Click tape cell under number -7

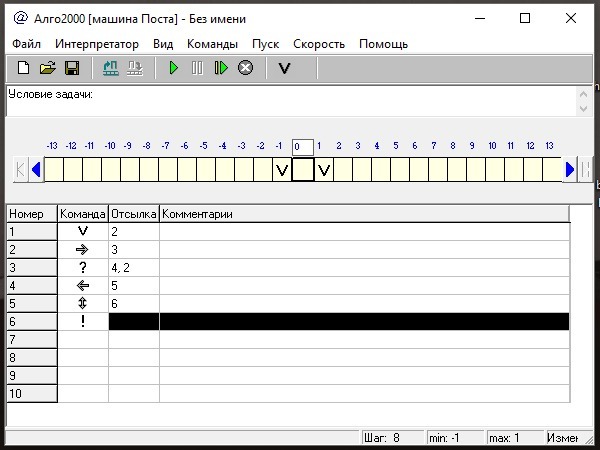click(x=168, y=170)
